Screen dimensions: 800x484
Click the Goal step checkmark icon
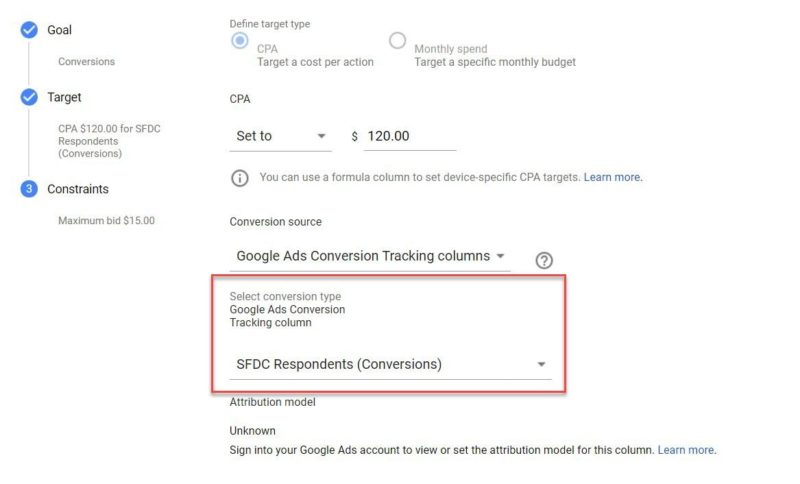click(x=29, y=31)
